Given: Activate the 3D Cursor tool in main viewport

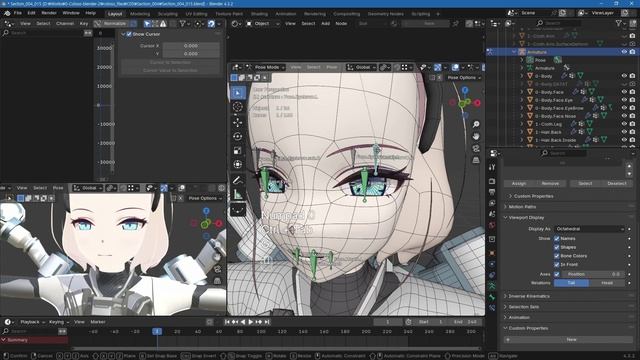Looking at the screenshot, I should (x=238, y=107).
